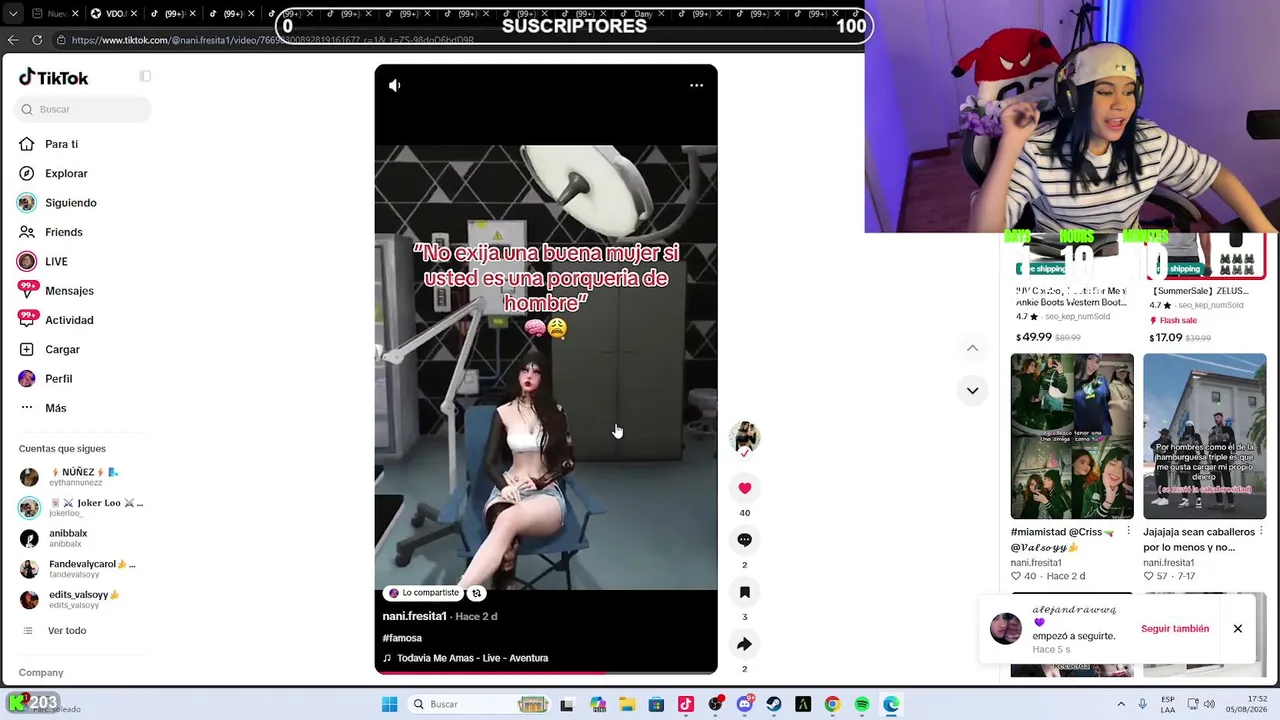Viewport: 1280px width, 720px height.
Task: Go to Explorar in sidebar
Action: pos(66,173)
